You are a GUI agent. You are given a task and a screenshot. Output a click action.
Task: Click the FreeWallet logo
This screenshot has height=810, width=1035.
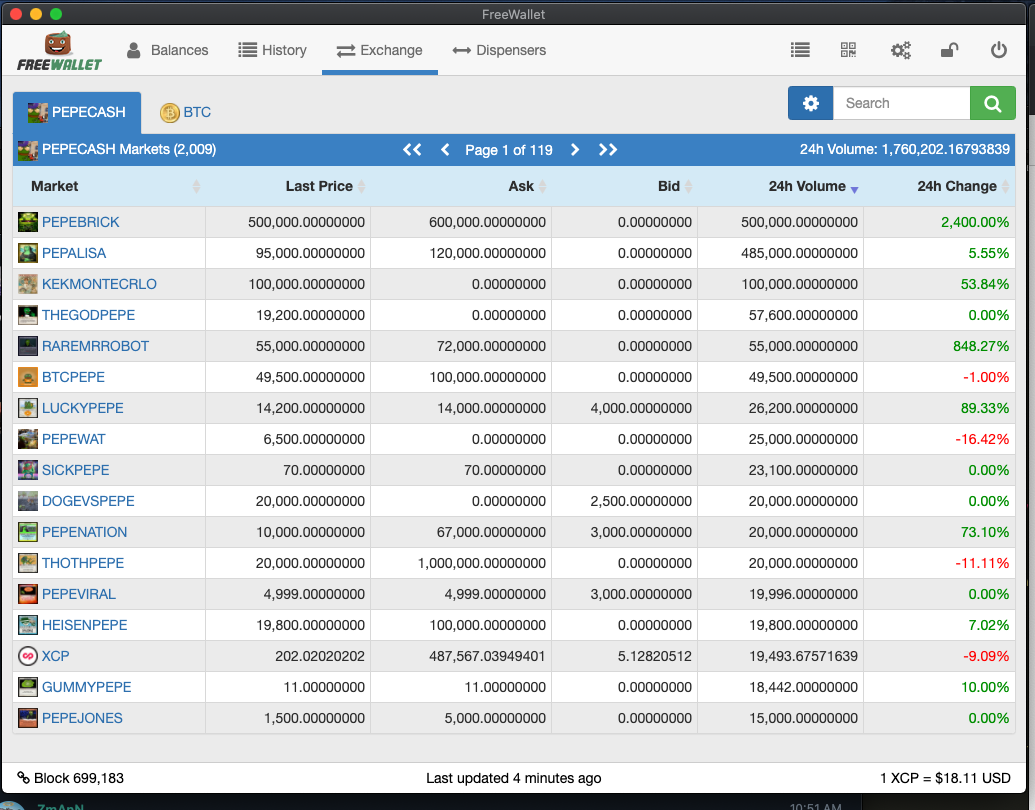pos(59,51)
